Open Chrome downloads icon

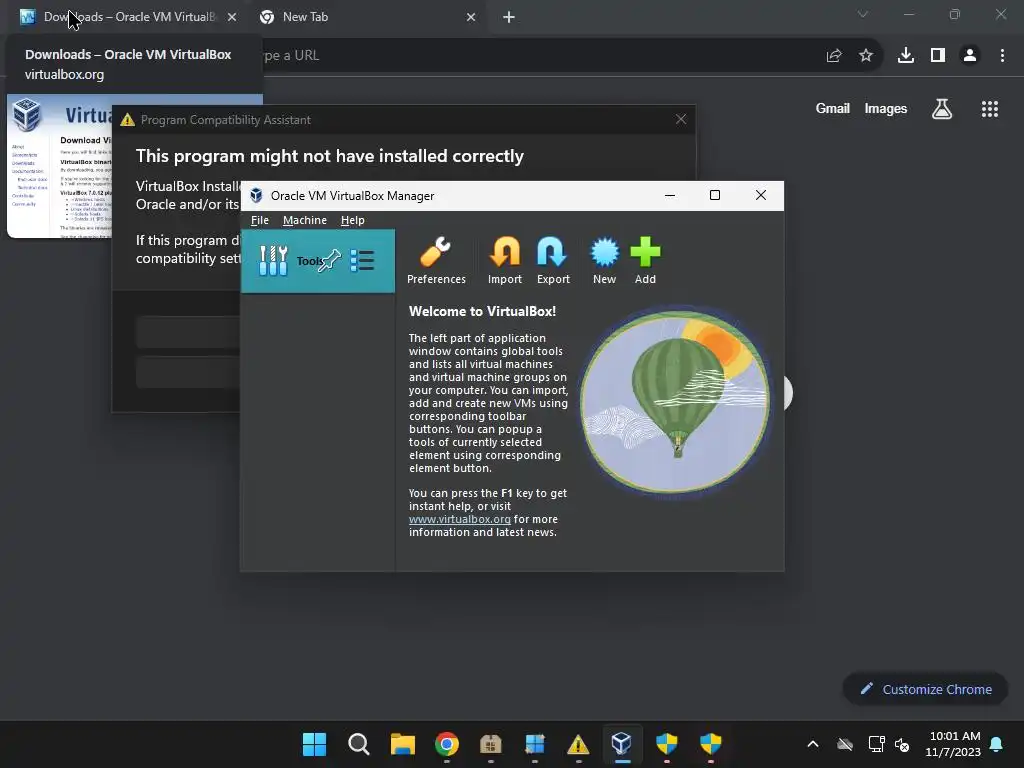[906, 56]
